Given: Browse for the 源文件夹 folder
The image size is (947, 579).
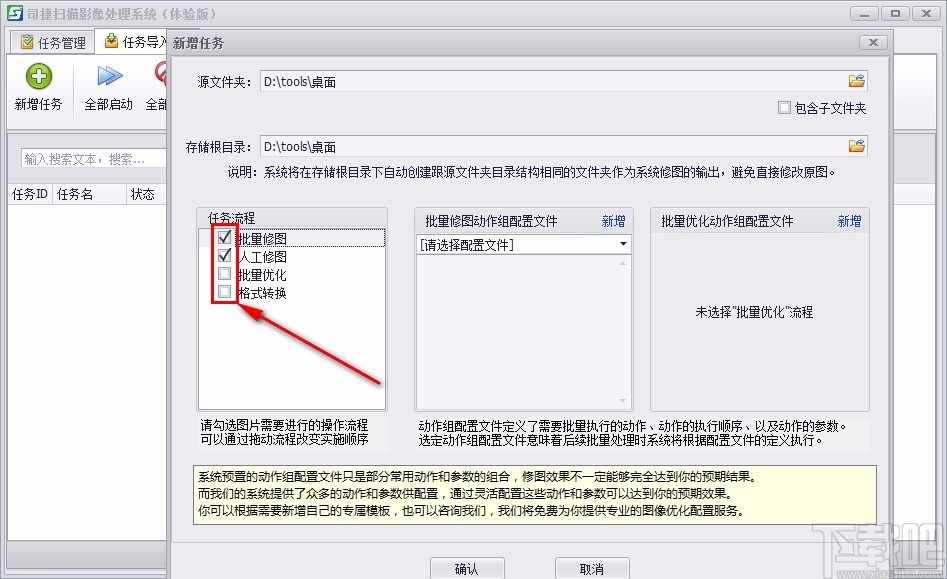Looking at the screenshot, I should tap(856, 81).
